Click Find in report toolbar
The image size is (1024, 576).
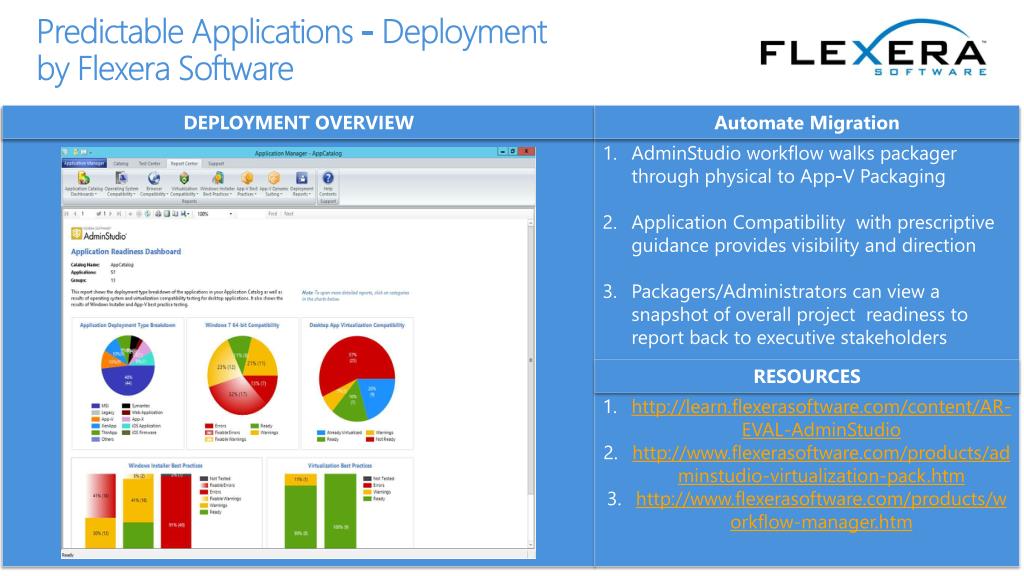click(x=272, y=214)
